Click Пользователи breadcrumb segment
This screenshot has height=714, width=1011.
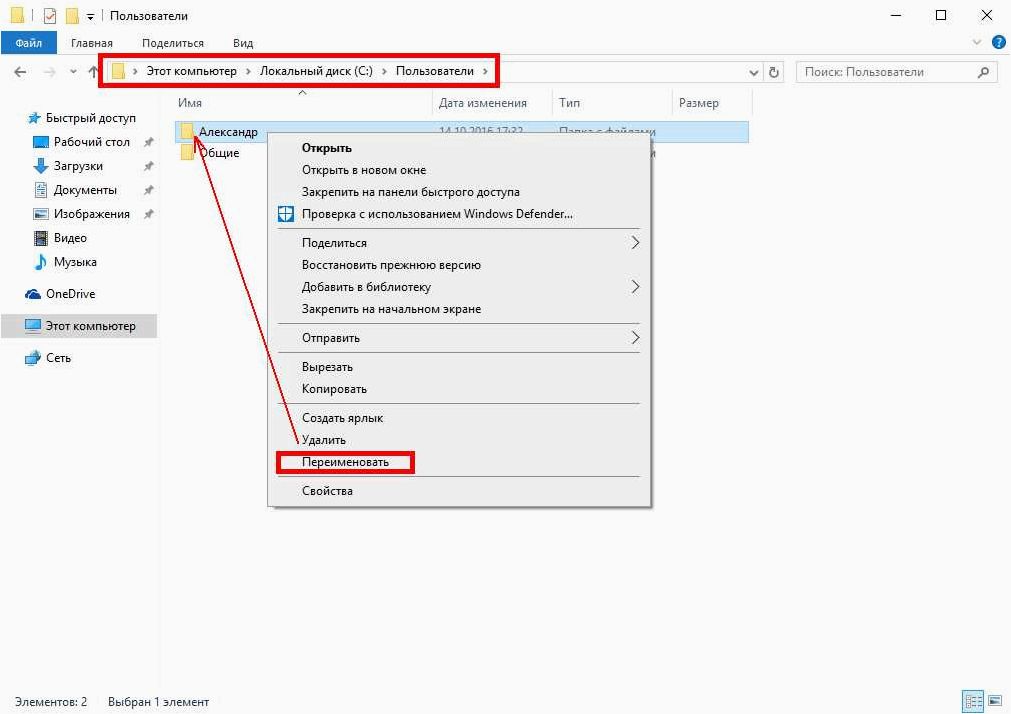(435, 71)
